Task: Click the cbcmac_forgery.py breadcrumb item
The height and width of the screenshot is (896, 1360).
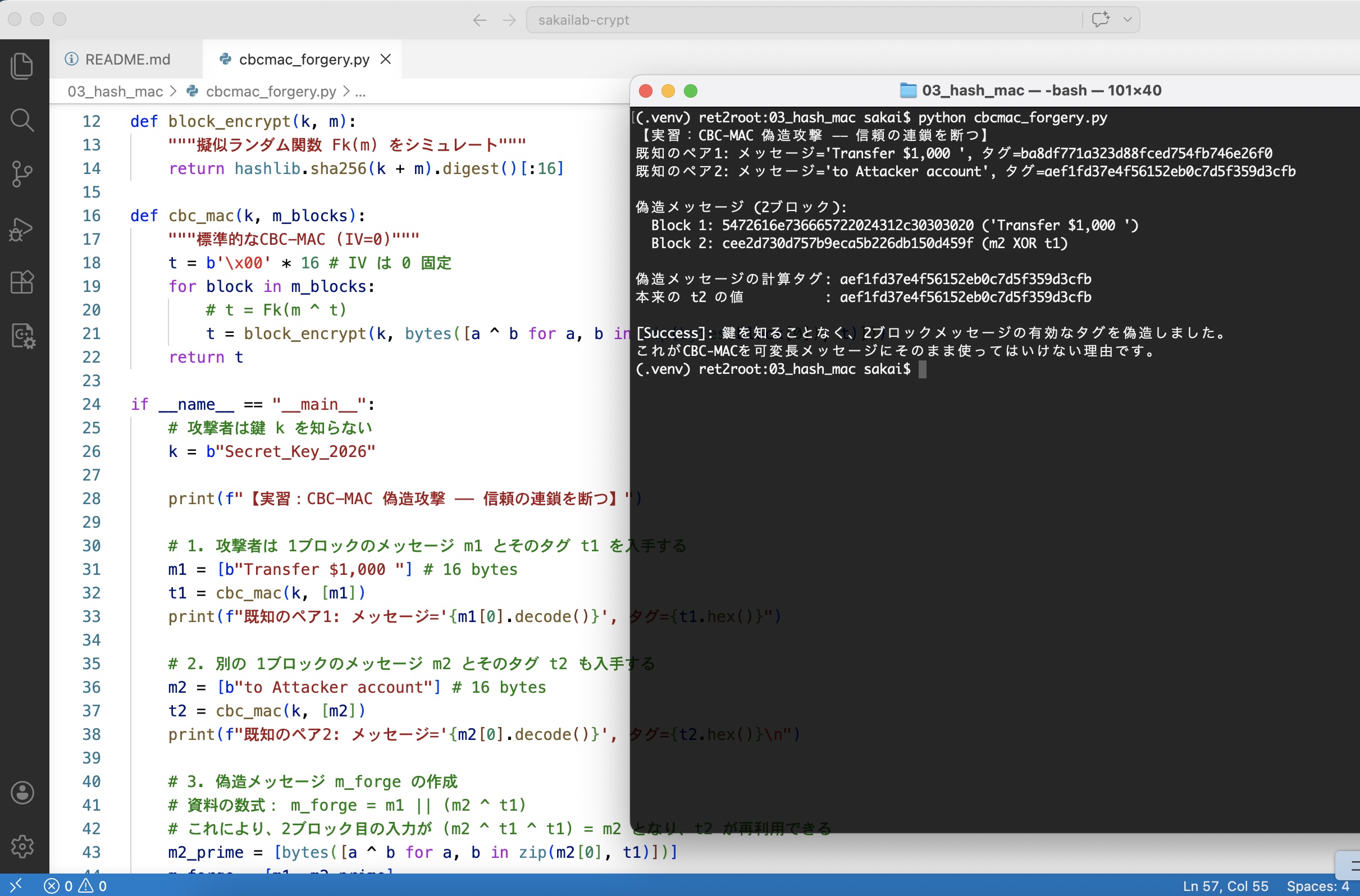Action: [x=270, y=92]
